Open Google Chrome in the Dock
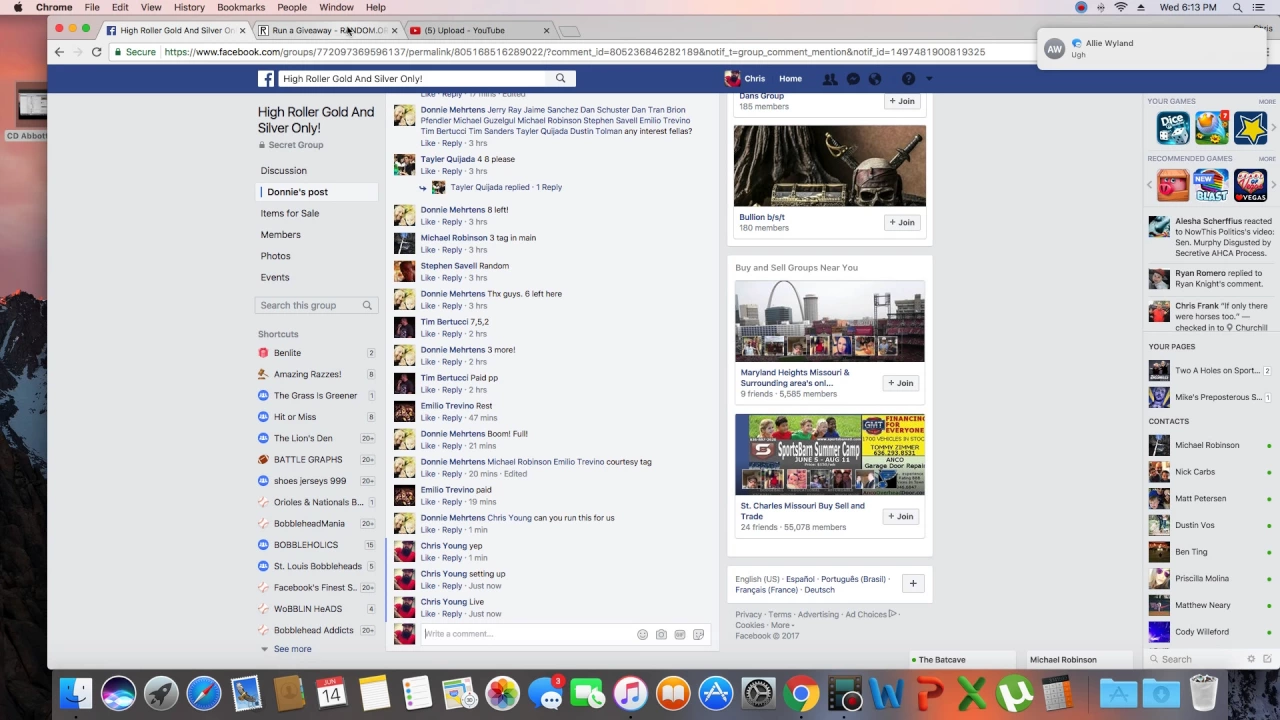1280x720 pixels. [801, 693]
